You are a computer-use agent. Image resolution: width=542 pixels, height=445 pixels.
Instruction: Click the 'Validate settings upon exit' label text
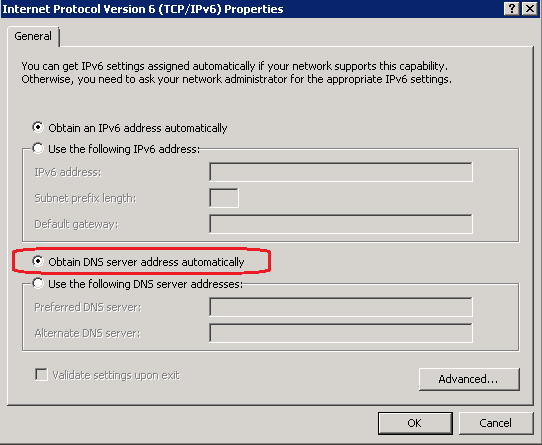coord(116,375)
